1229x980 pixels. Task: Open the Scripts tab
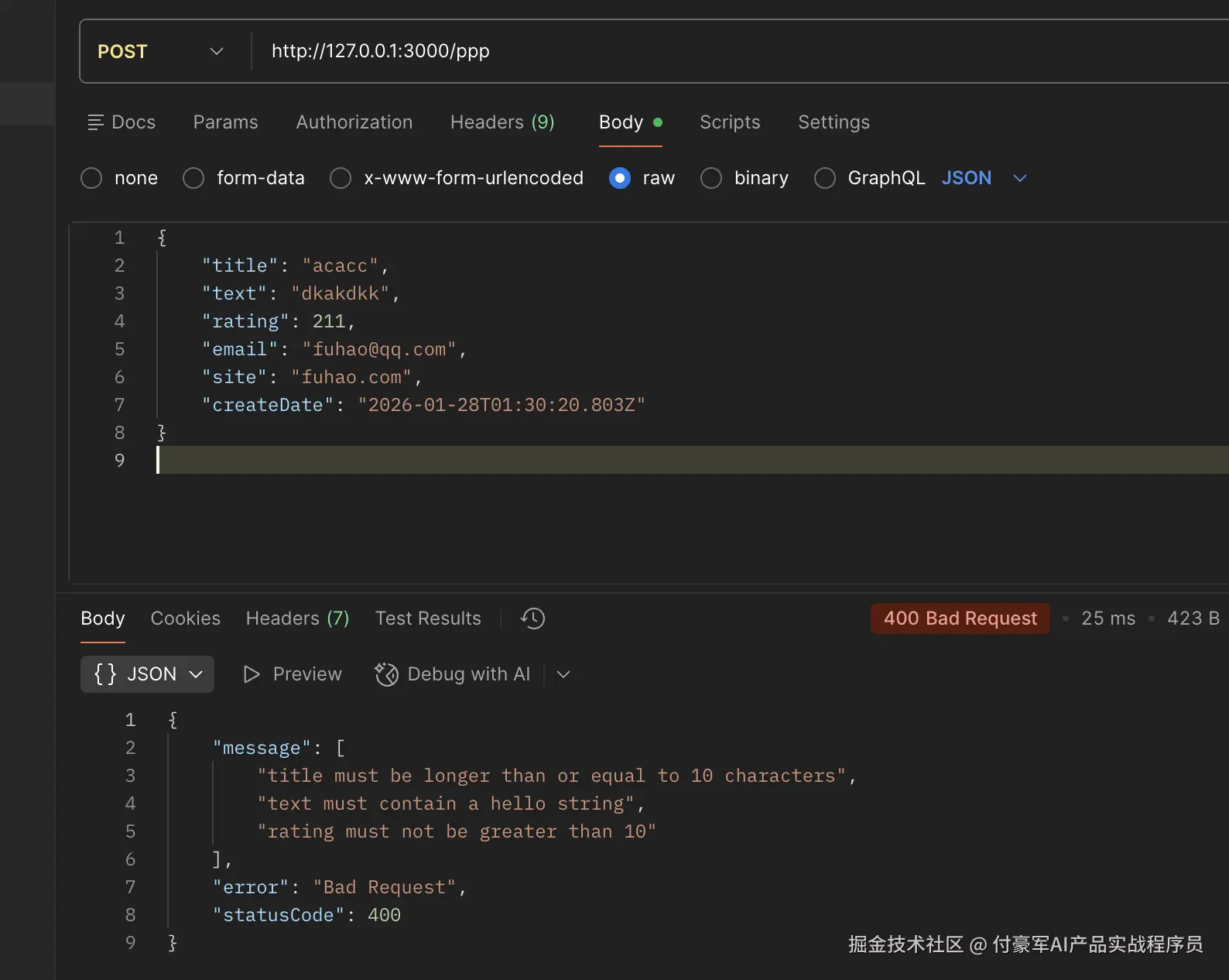point(730,122)
